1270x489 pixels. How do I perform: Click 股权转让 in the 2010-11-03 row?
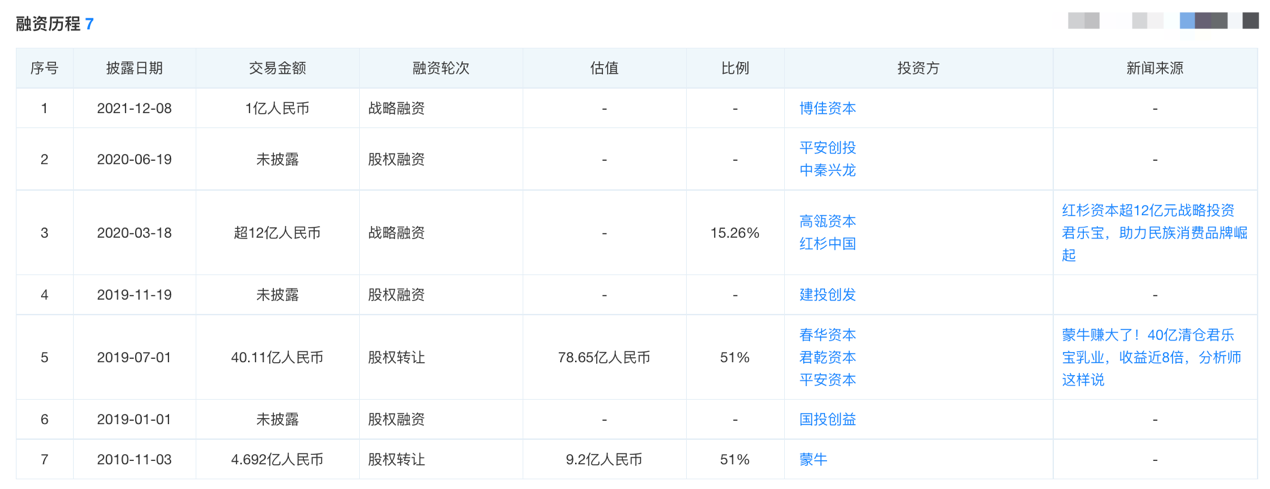pyautogui.click(x=396, y=460)
